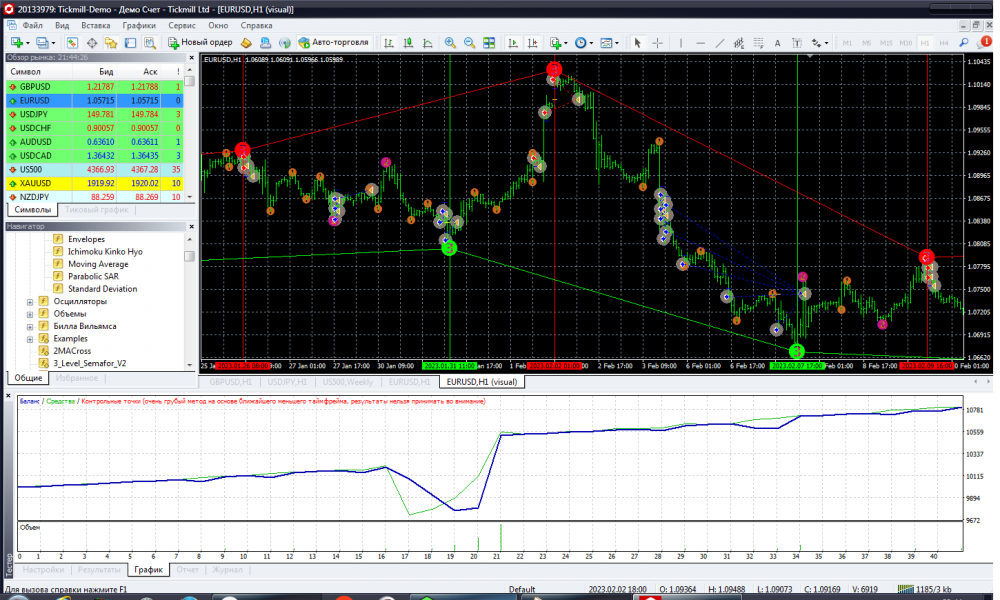Open the Графики menu
The image size is (1000, 600).
[139, 26]
